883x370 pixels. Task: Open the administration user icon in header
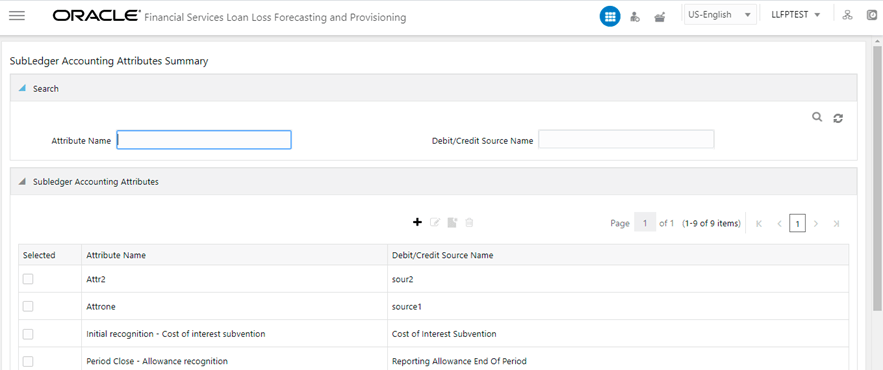[635, 17]
